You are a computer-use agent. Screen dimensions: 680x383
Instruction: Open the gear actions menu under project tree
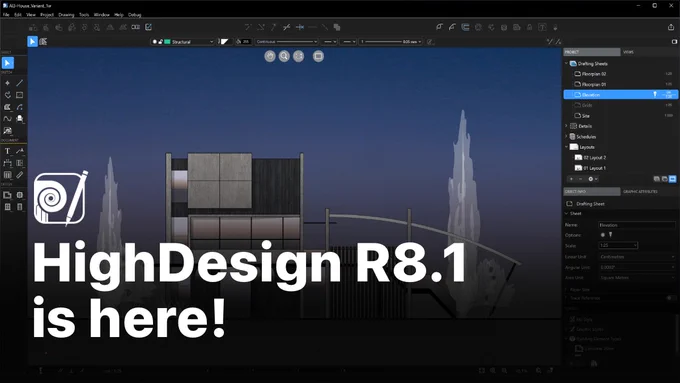point(592,179)
